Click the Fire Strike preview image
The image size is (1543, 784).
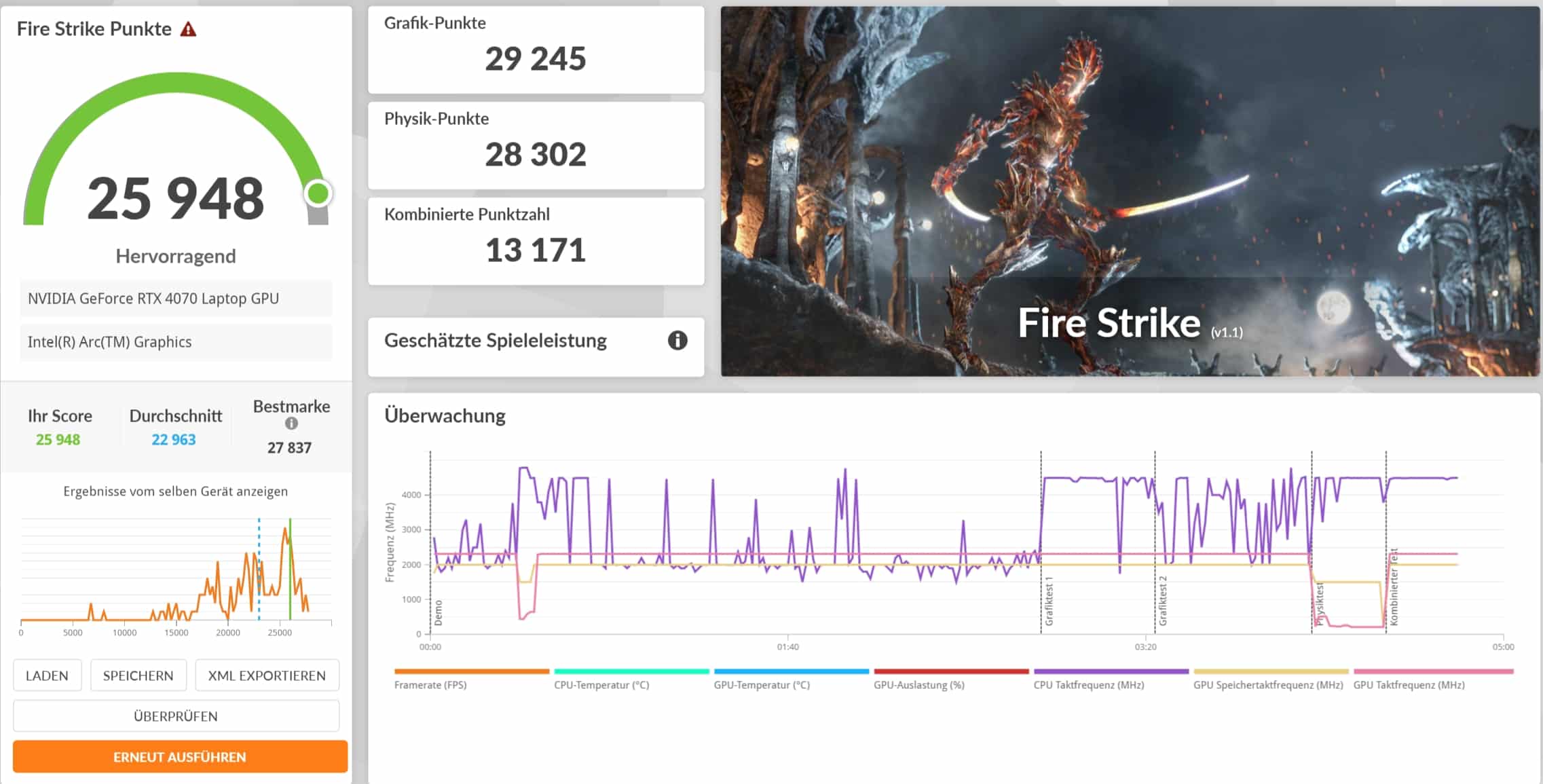pos(1130,191)
